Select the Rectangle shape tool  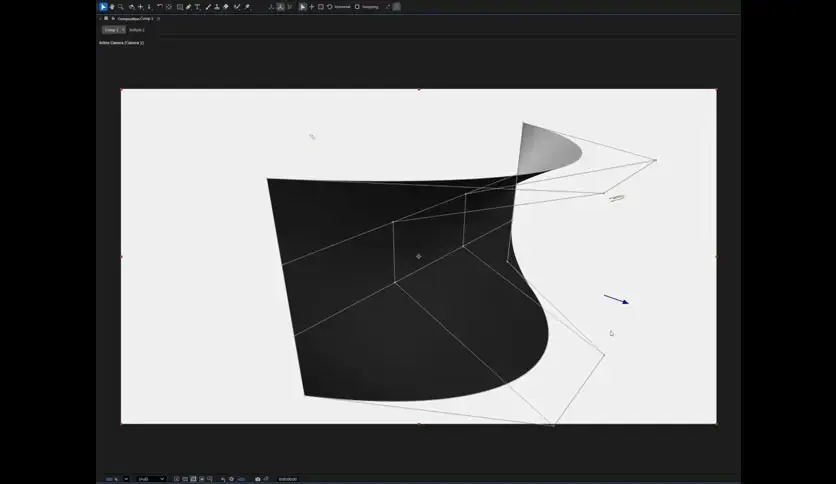click(180, 7)
